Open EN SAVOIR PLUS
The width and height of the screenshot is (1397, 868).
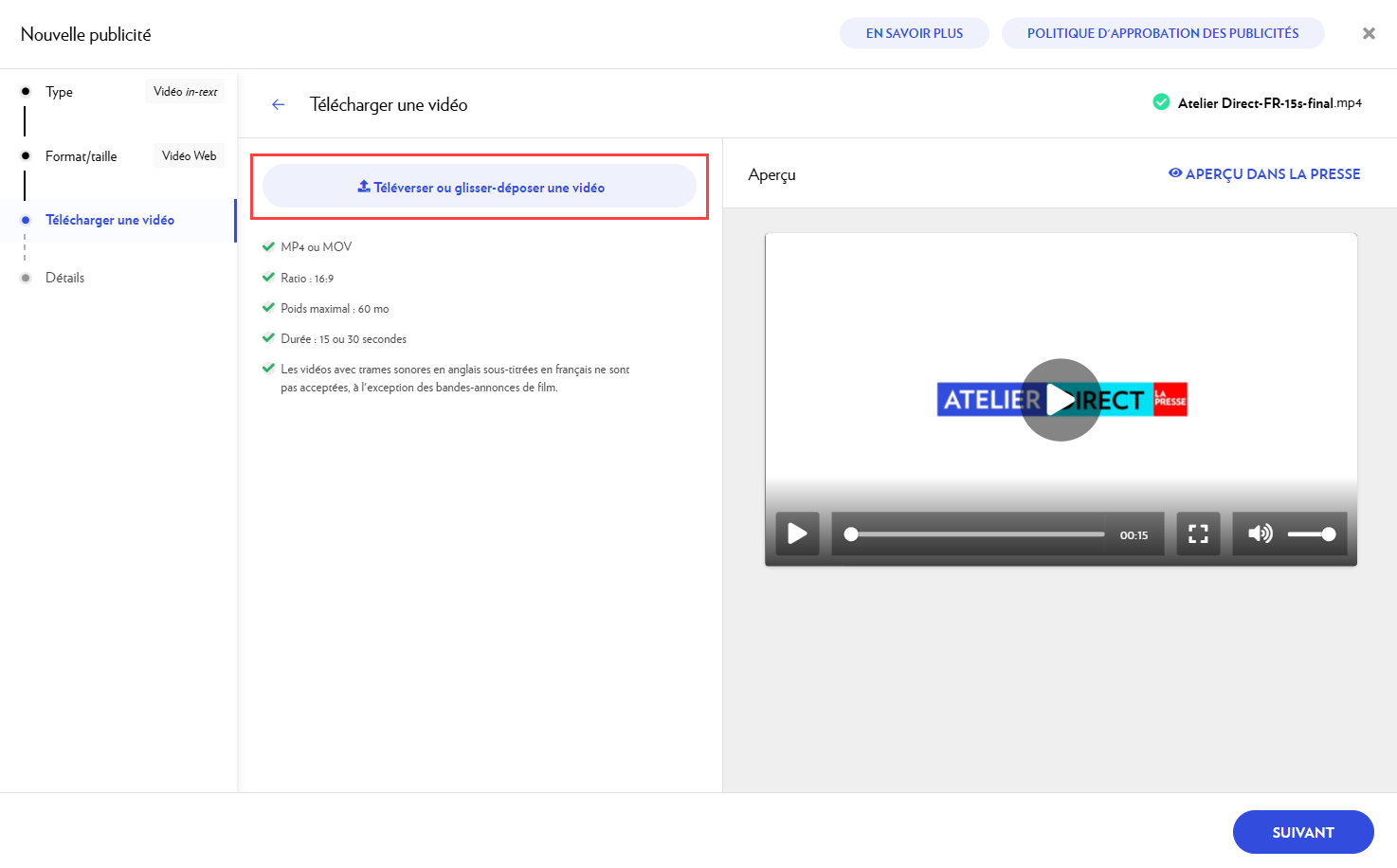914,33
